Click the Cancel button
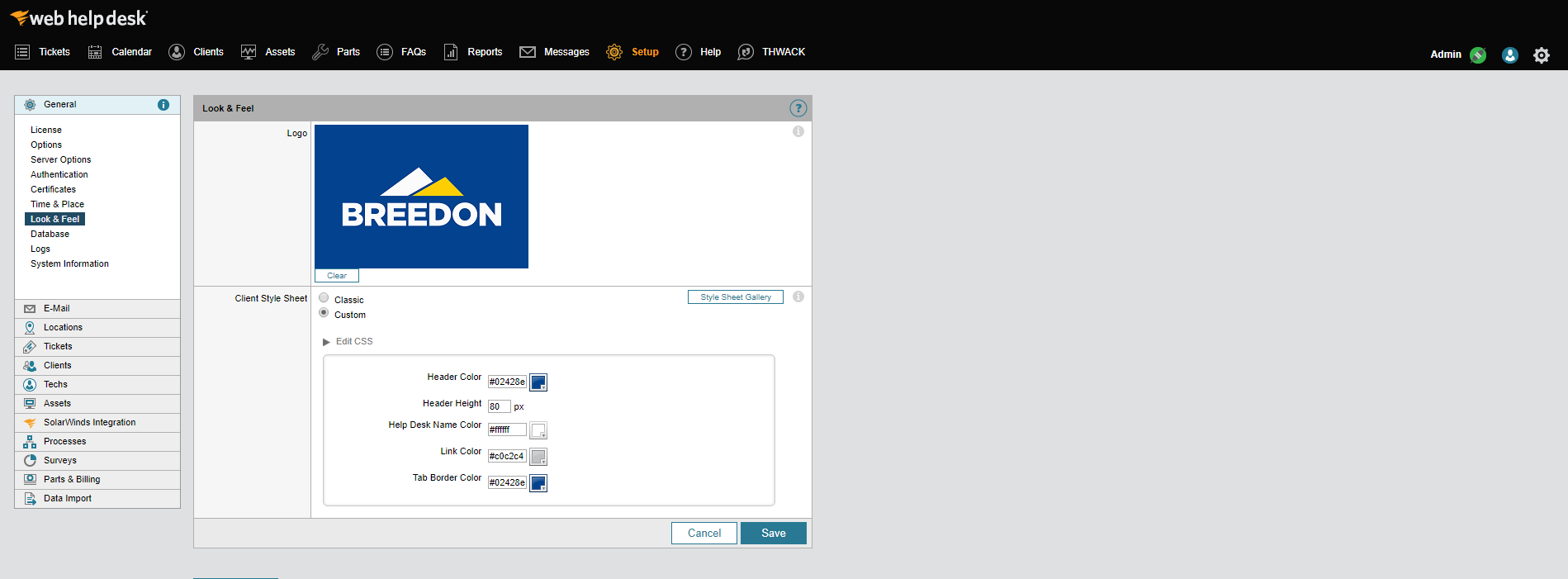 704,534
